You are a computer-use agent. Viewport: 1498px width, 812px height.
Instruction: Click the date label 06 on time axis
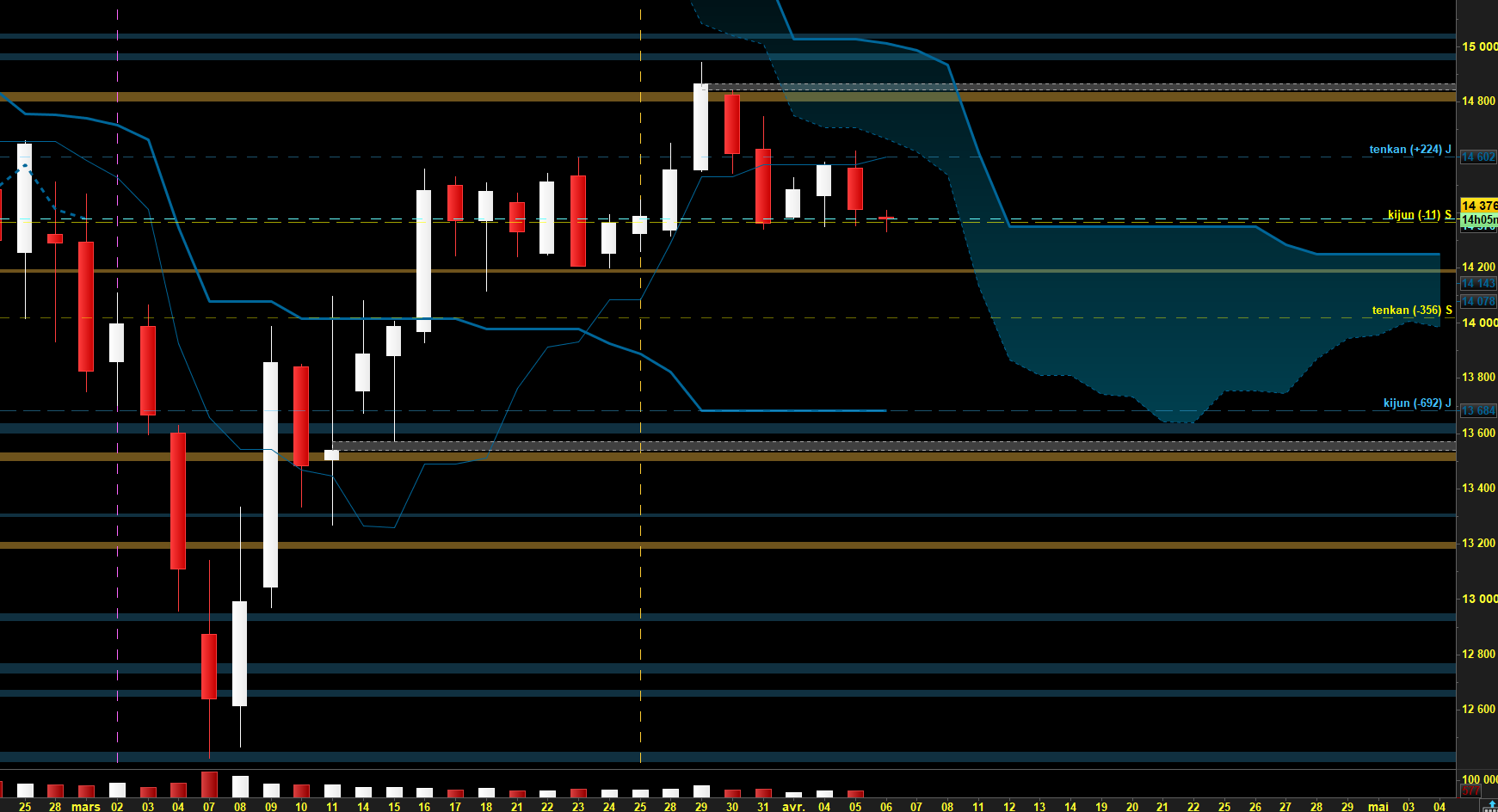pyautogui.click(x=886, y=807)
